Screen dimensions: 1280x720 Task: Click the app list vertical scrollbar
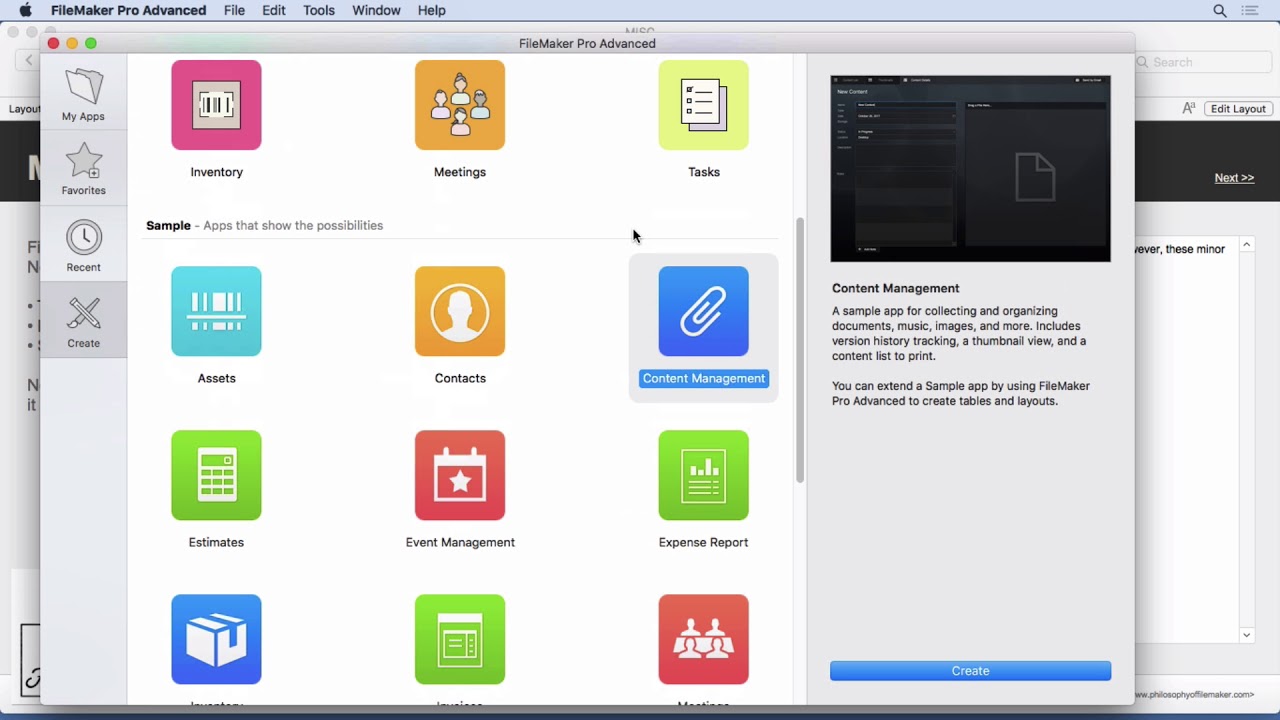coord(799,350)
